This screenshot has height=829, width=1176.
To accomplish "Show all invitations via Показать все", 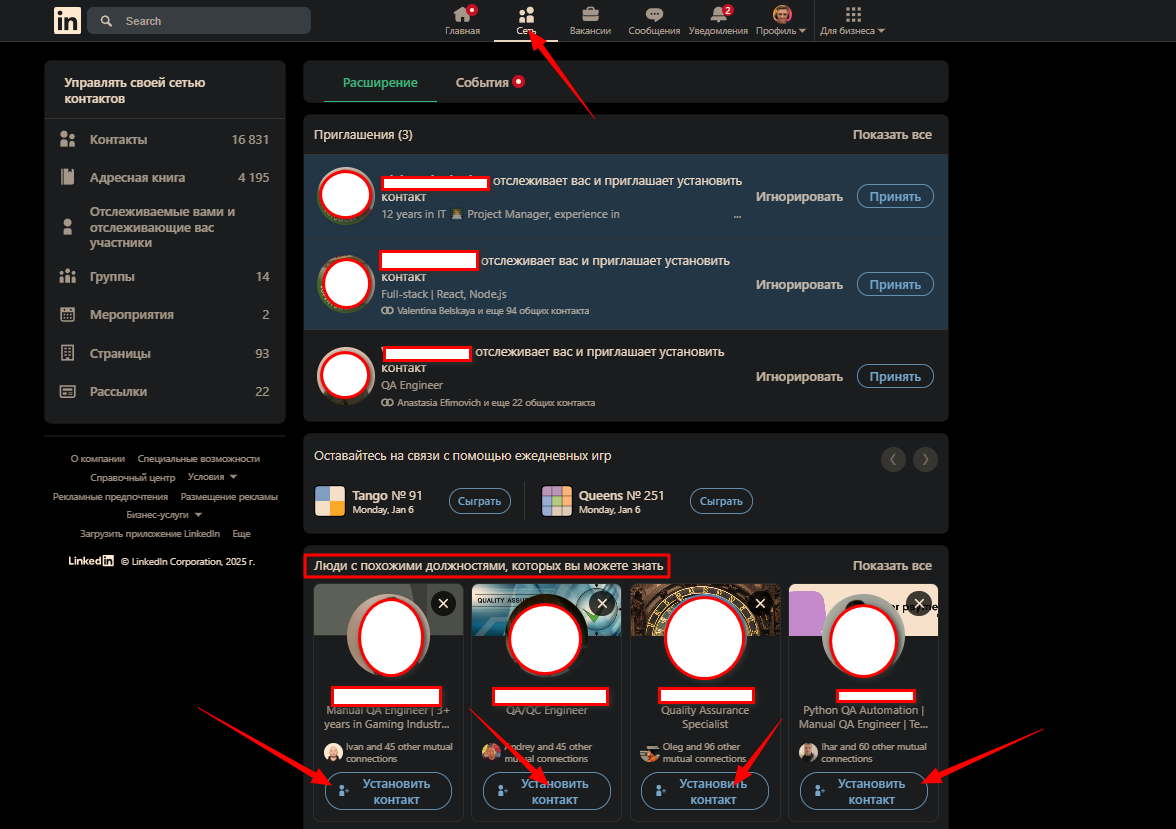I will pyautogui.click(x=892, y=135).
